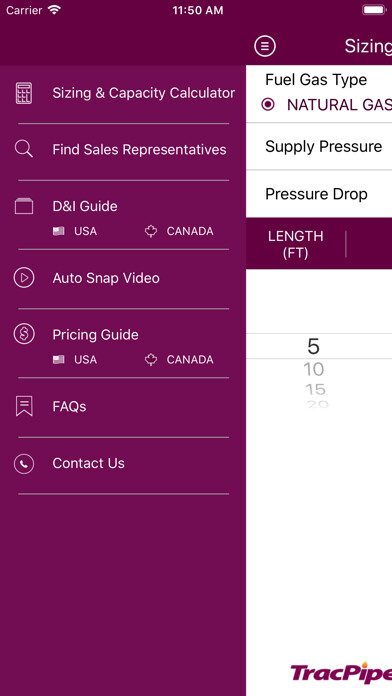Image resolution: width=392 pixels, height=696 pixels.
Task: Tap the Auto Snap Video play icon
Action: (x=24, y=278)
